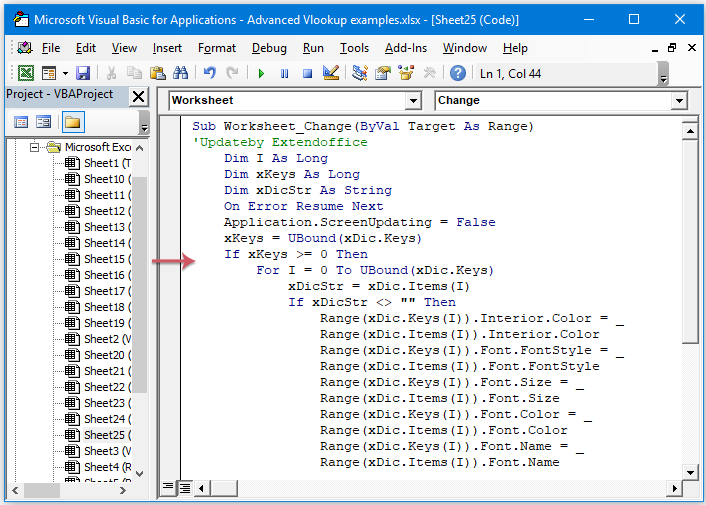The width and height of the screenshot is (706, 505).
Task: Click View Object button in Project panel
Action: coord(44,122)
